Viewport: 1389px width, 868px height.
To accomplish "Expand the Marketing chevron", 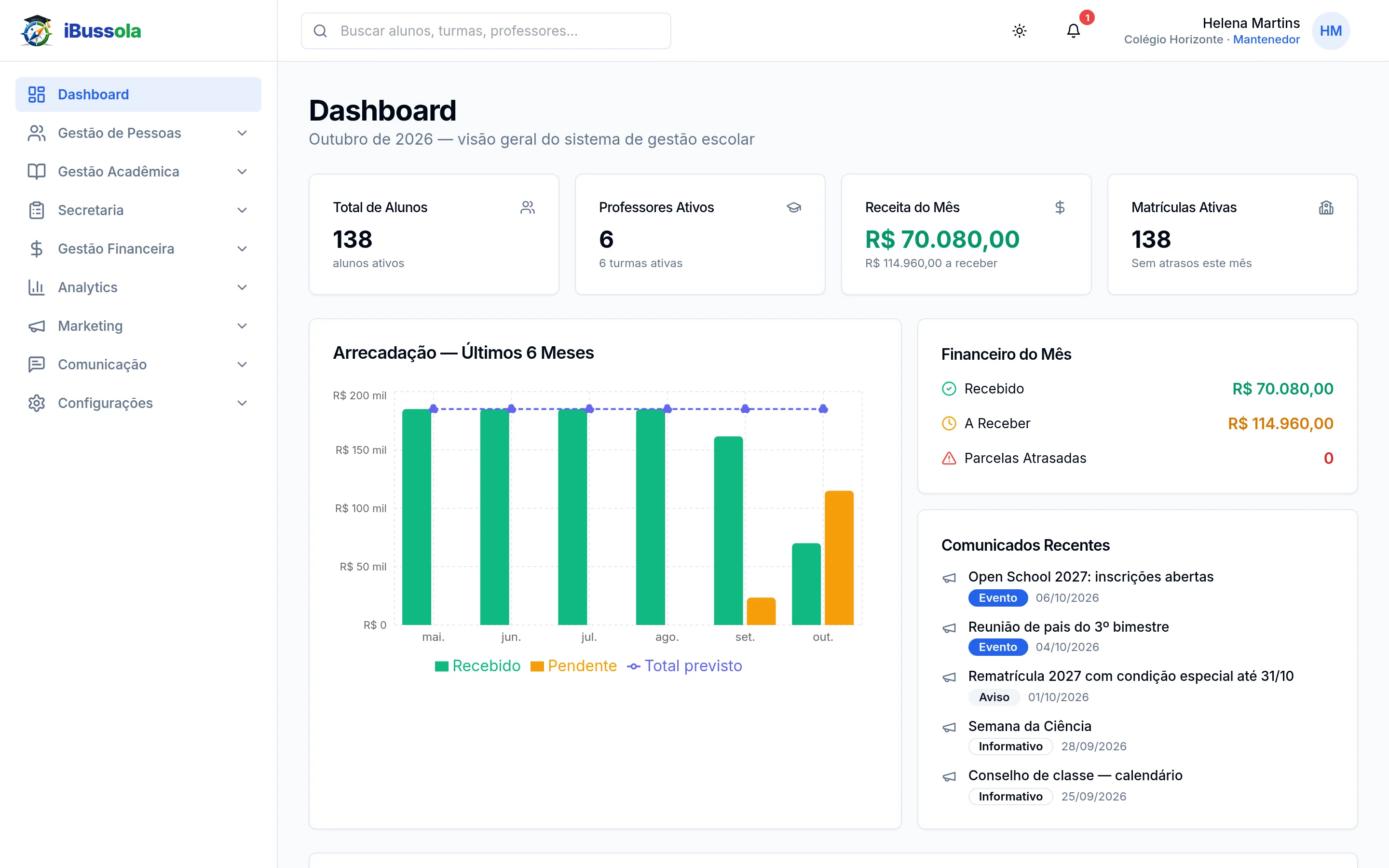I will click(242, 326).
